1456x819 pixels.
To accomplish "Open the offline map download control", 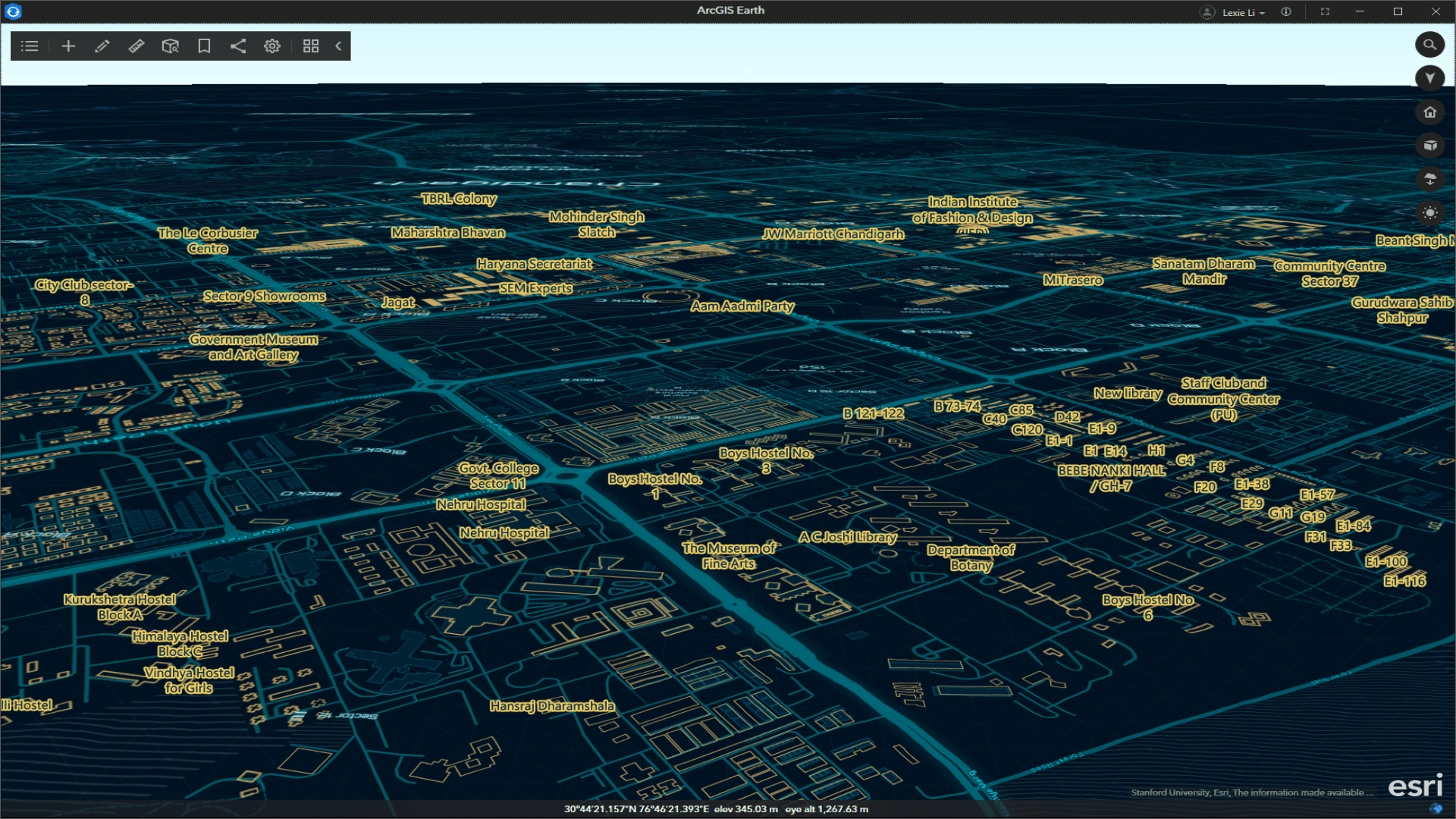I will 1430,180.
